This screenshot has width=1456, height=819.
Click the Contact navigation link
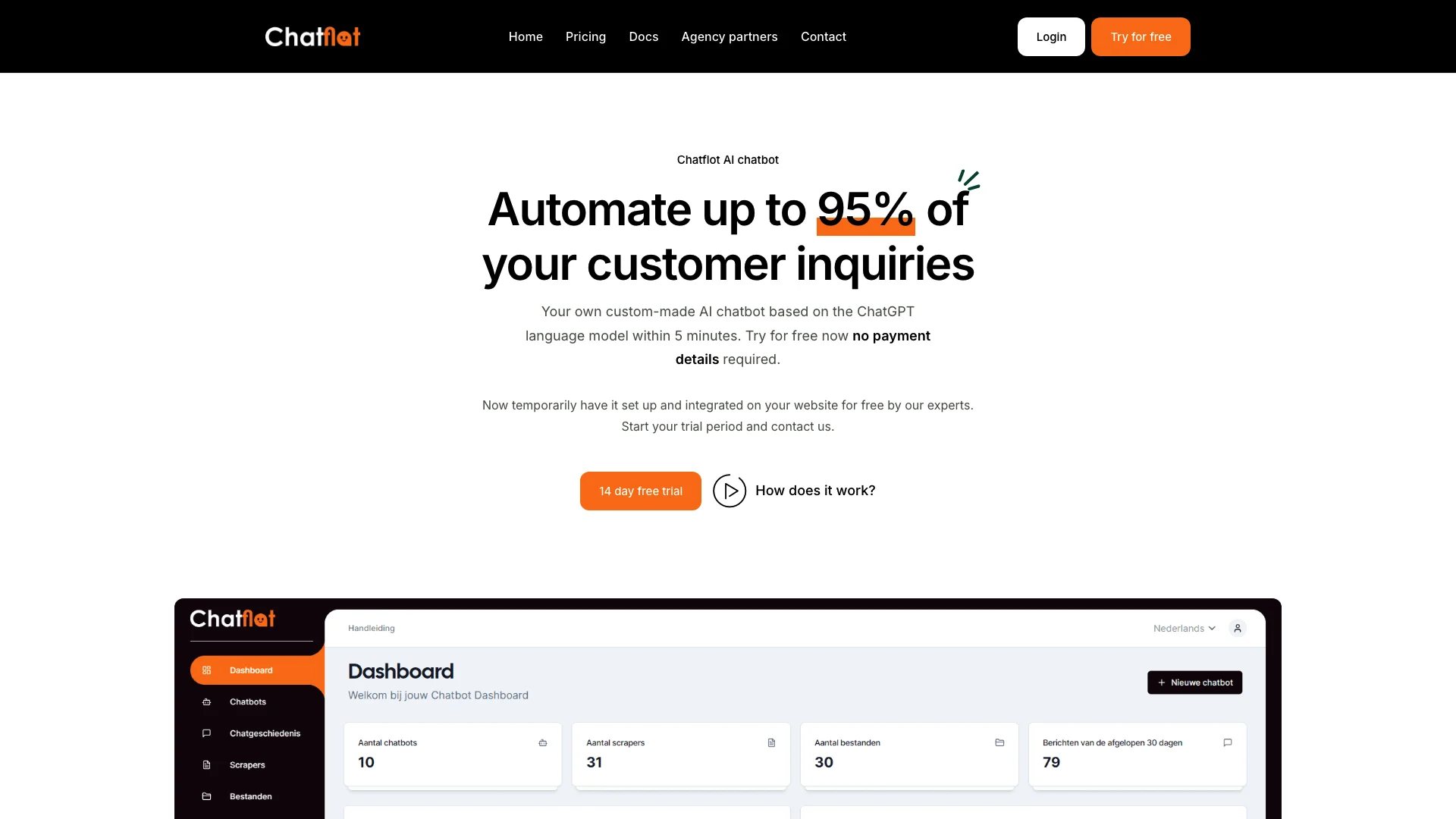click(823, 36)
